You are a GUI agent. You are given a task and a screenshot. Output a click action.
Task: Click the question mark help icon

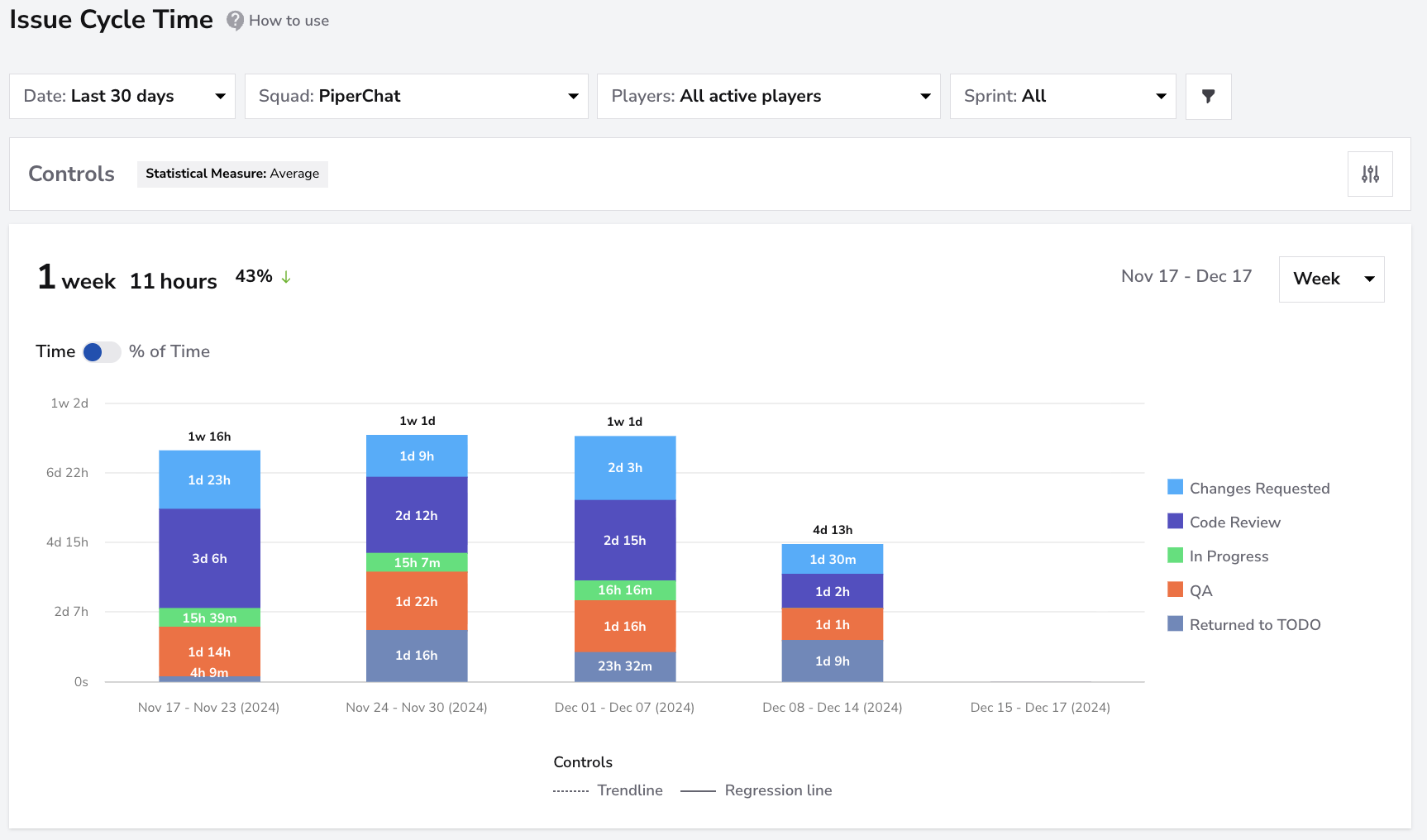point(236,21)
